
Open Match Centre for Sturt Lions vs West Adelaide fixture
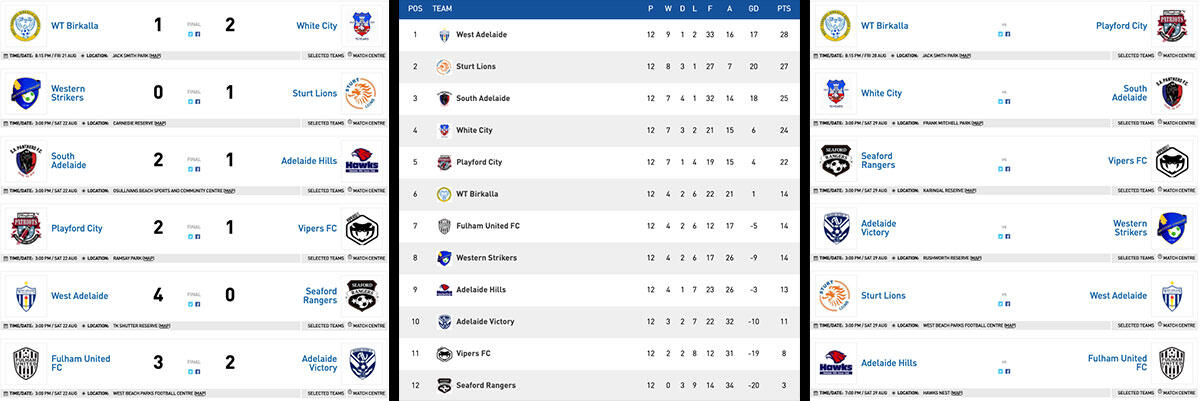[x=1176, y=325]
